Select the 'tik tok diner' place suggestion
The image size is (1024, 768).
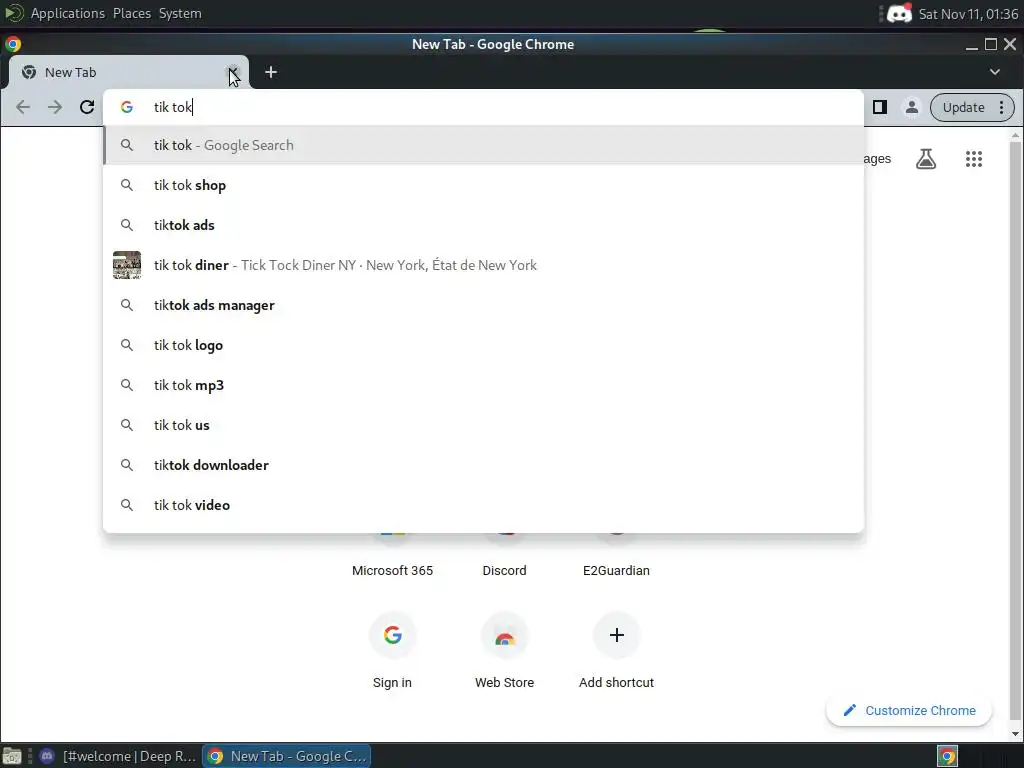(483, 265)
